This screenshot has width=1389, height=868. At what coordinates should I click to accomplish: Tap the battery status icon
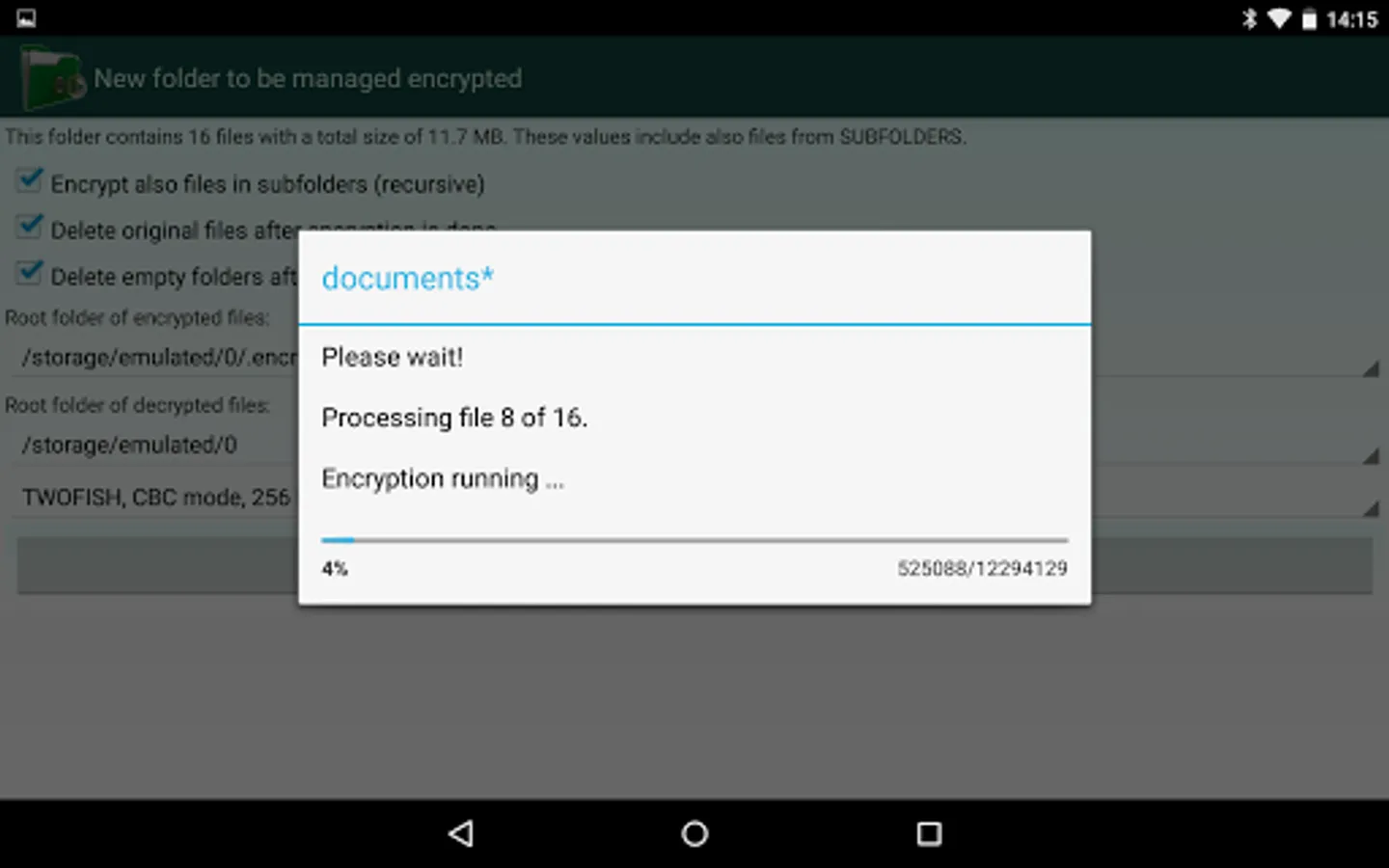coord(1309,18)
